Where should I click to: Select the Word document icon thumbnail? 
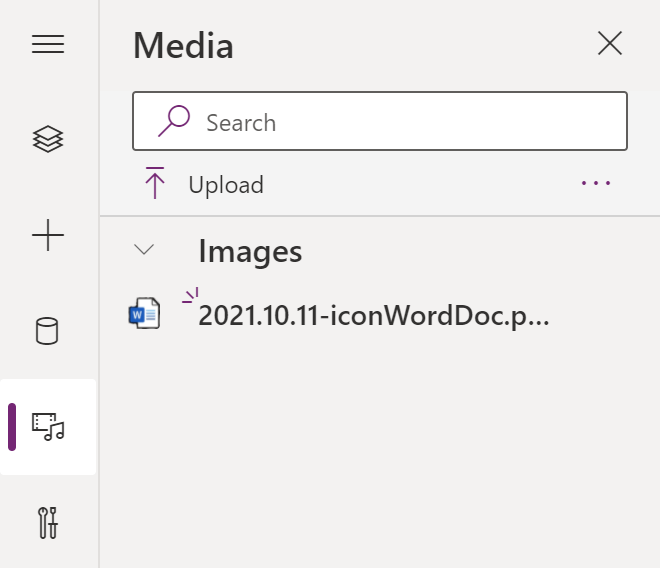point(145,314)
